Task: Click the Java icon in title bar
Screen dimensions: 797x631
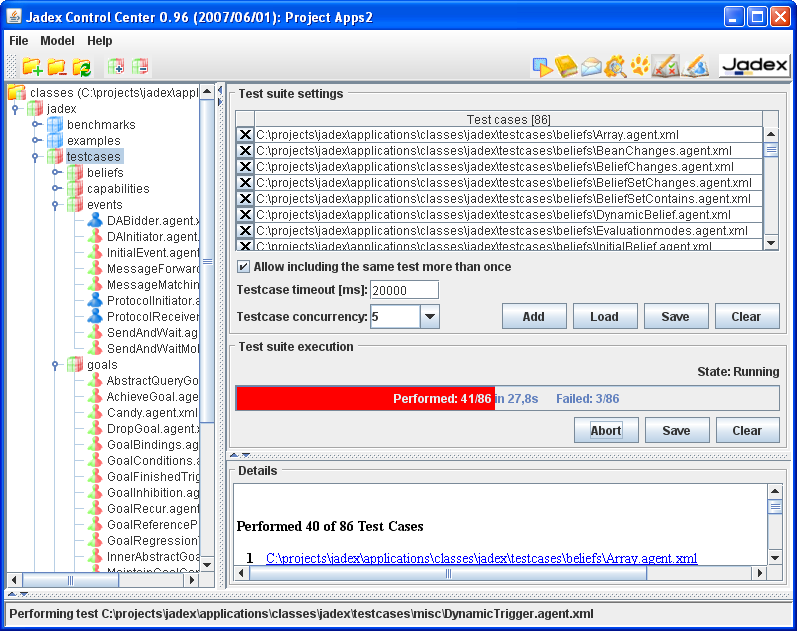Action: click(14, 16)
